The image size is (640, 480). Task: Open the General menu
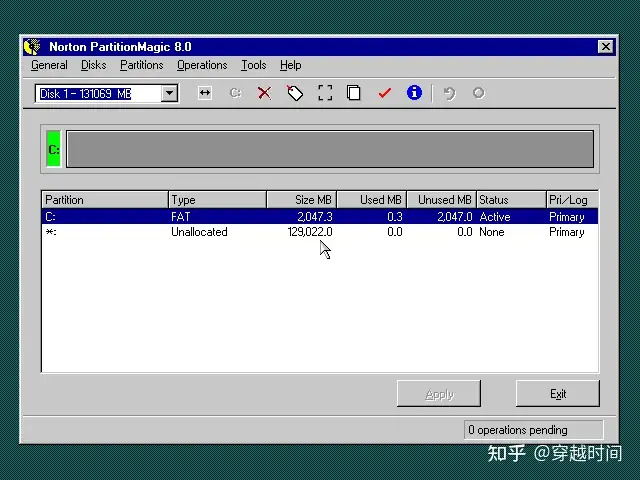[49, 65]
